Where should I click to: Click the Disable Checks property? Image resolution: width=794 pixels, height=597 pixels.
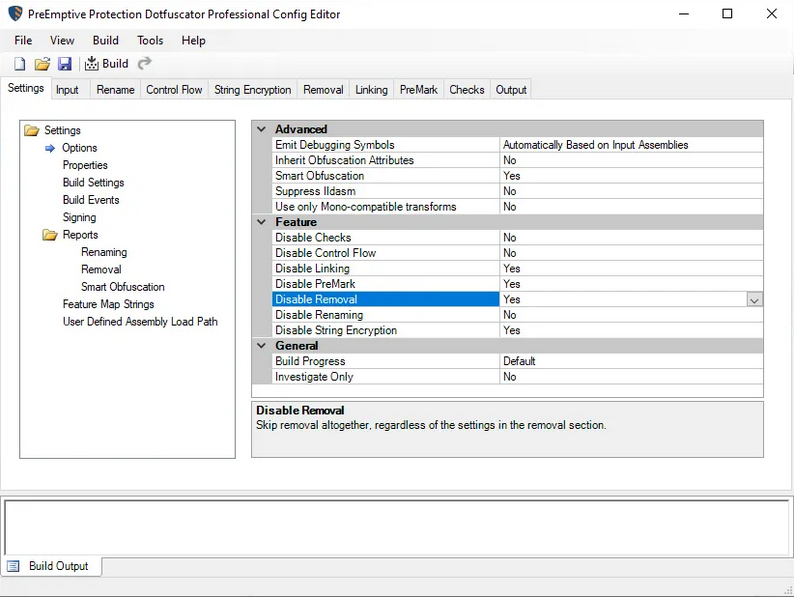386,237
